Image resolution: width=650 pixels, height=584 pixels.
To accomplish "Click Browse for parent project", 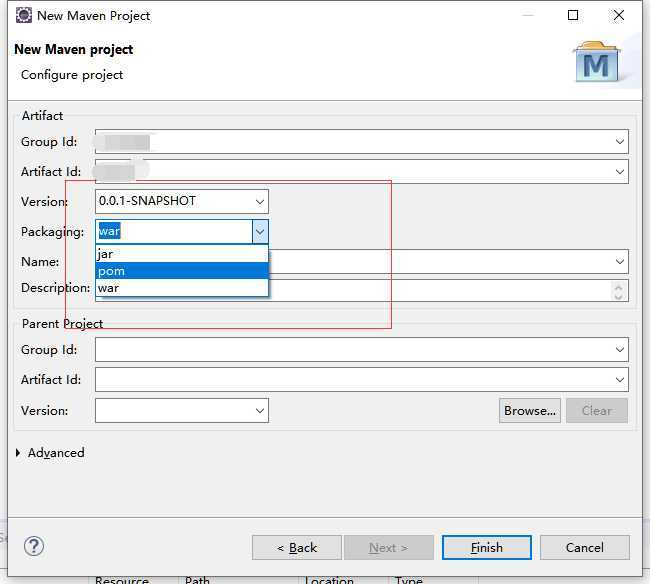I will point(530,411).
